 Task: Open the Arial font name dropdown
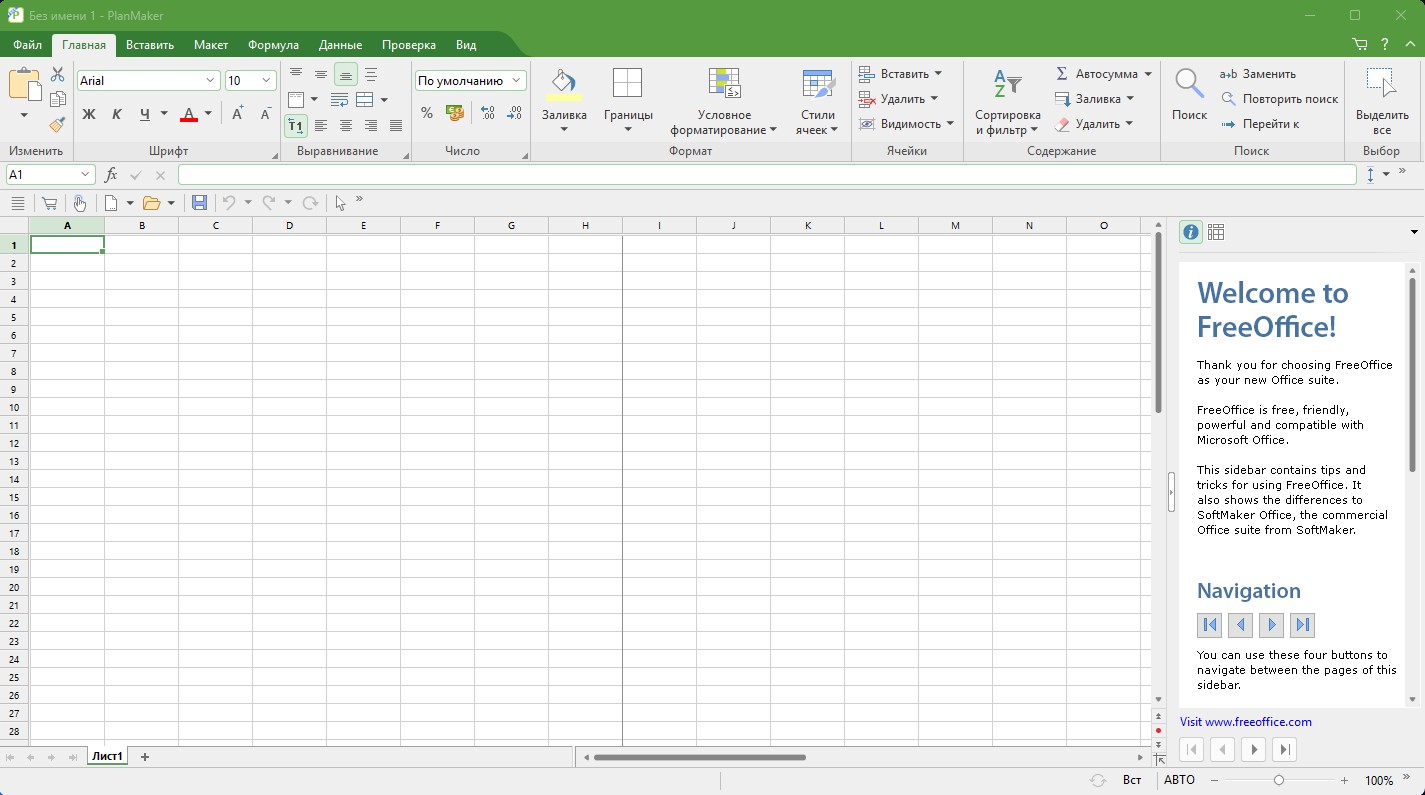tap(148, 80)
